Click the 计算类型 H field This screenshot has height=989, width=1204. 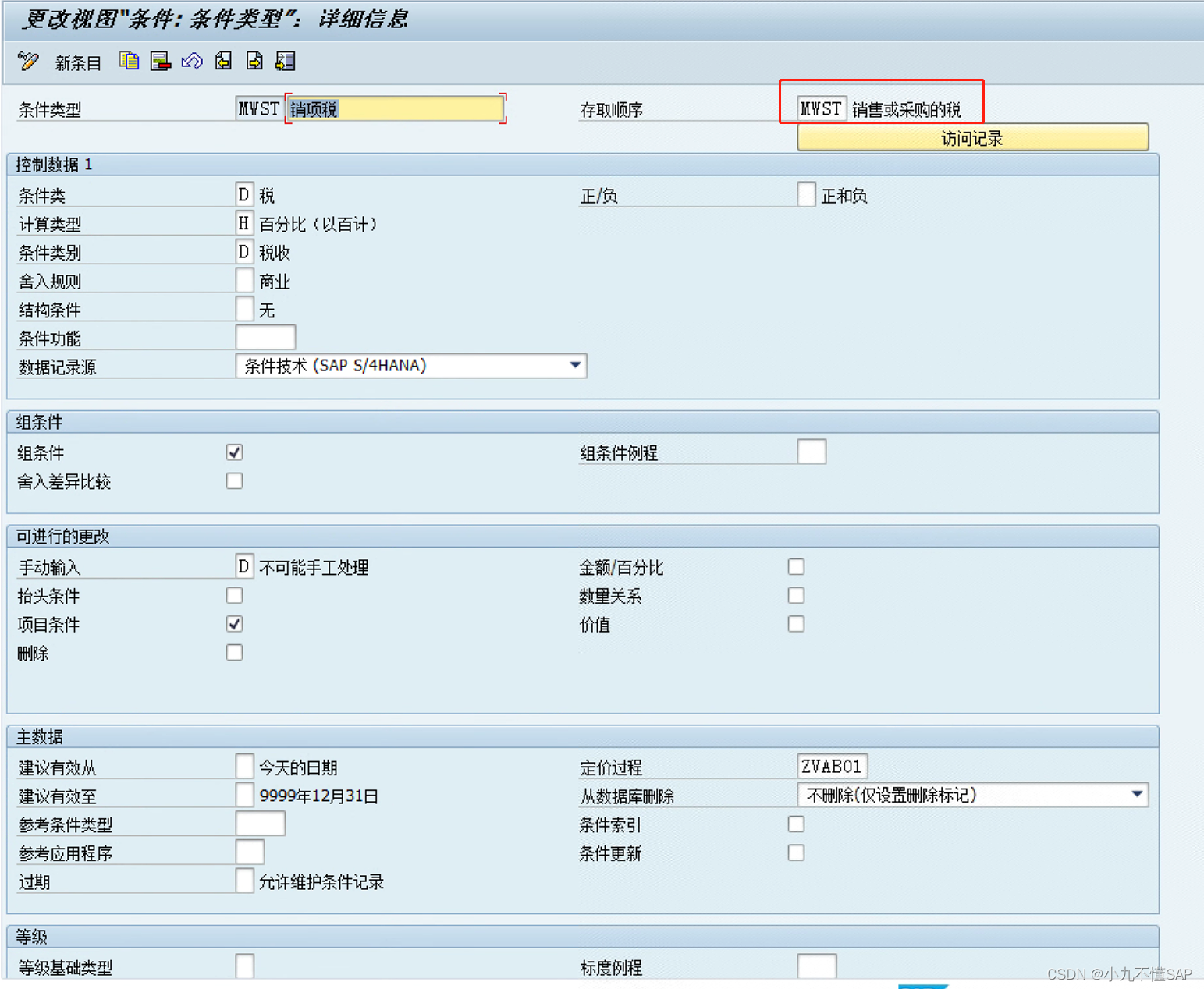(x=244, y=224)
